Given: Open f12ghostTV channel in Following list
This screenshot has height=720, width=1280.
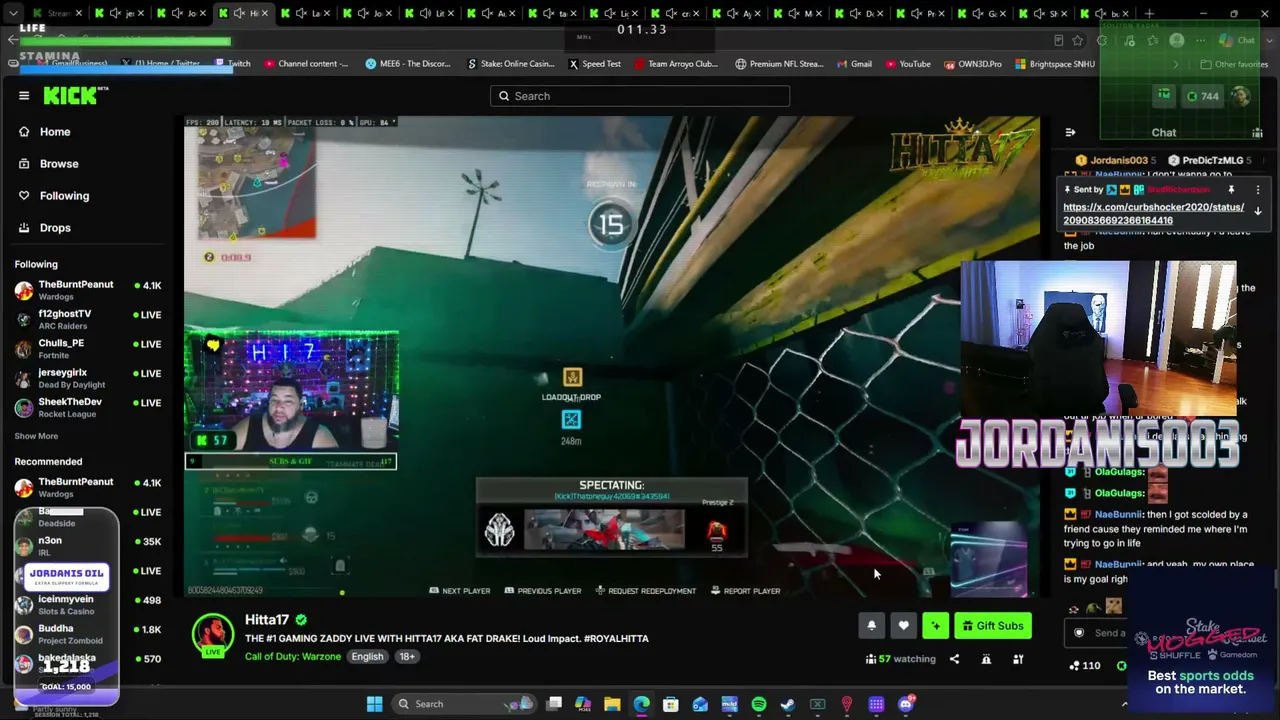Looking at the screenshot, I should pos(88,319).
